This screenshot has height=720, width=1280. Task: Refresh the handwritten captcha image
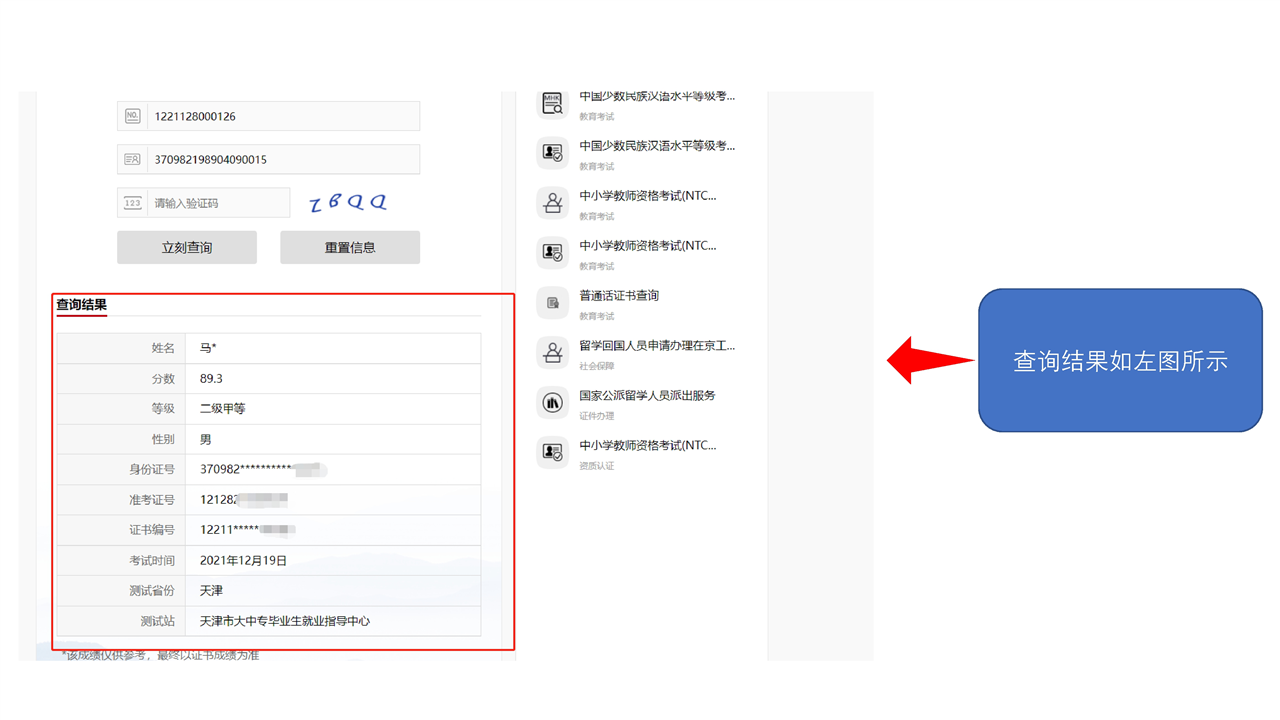coord(348,203)
